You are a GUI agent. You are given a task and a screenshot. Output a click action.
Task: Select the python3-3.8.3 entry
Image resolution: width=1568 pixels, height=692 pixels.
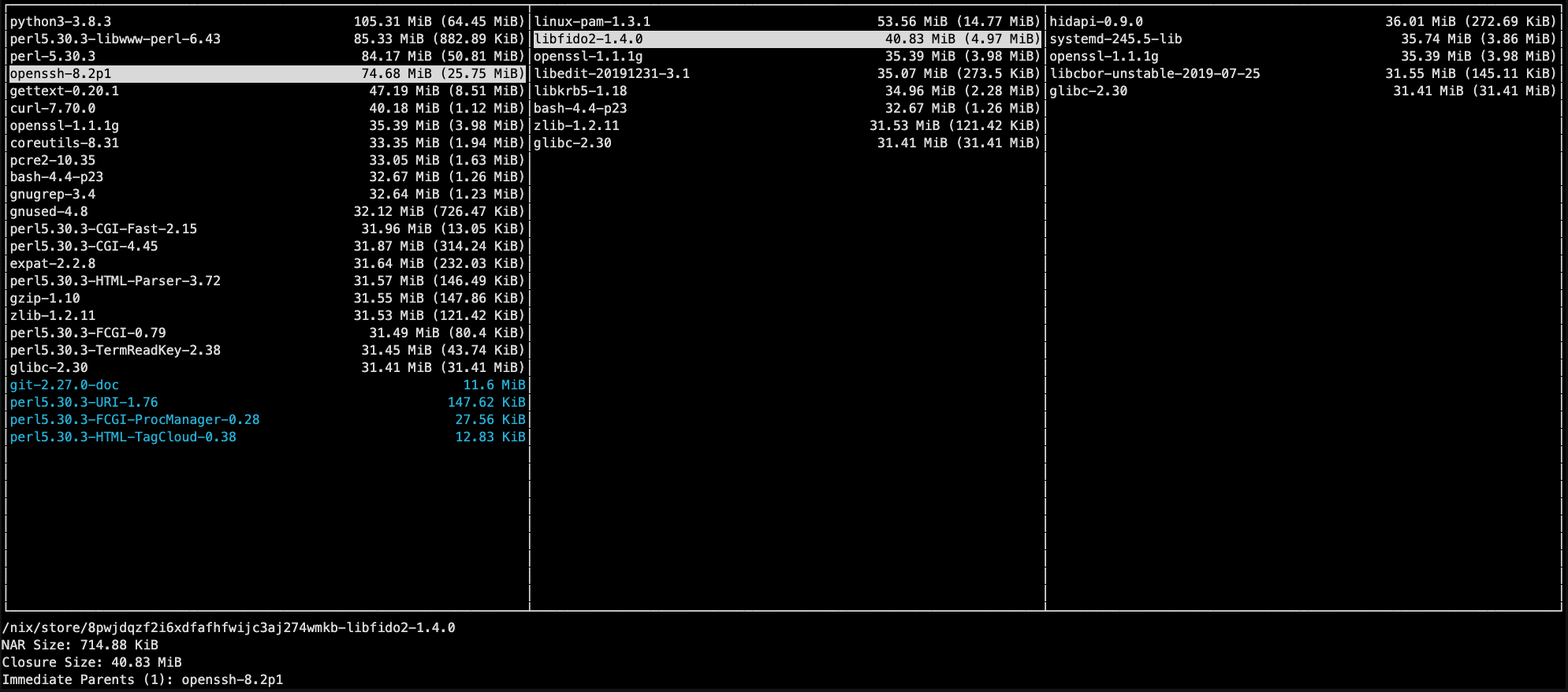[x=267, y=21]
